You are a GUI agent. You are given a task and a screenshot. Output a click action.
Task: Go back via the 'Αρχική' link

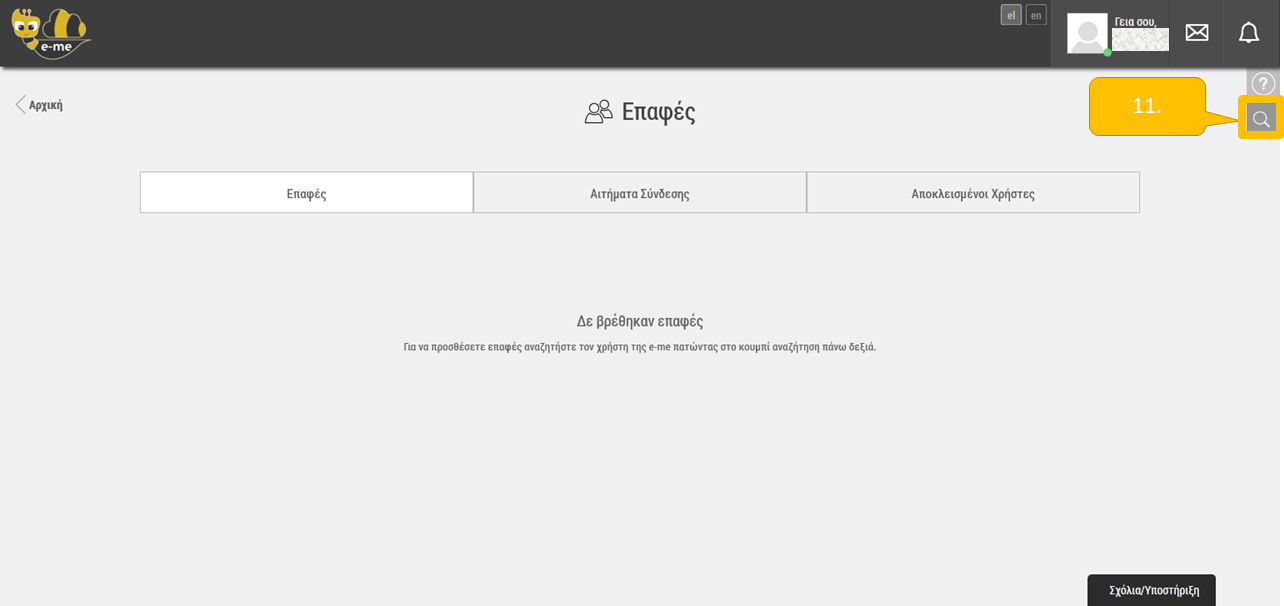coord(46,105)
